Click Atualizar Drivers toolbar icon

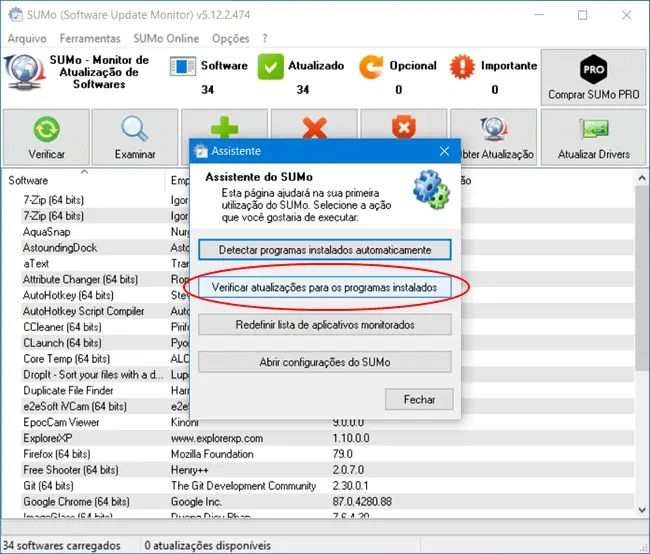coord(595,131)
